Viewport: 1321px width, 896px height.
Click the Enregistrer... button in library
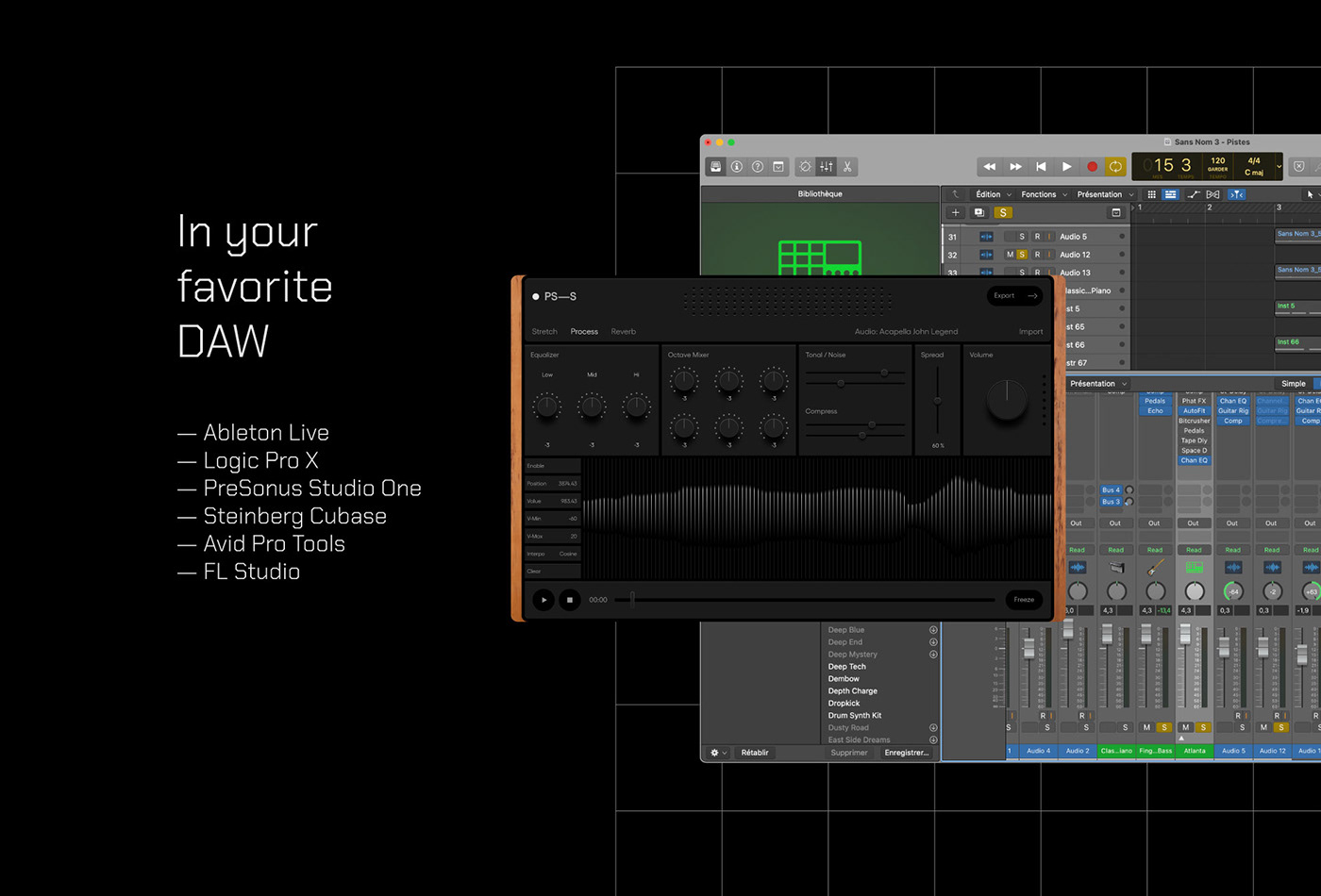pyautogui.click(x=907, y=753)
